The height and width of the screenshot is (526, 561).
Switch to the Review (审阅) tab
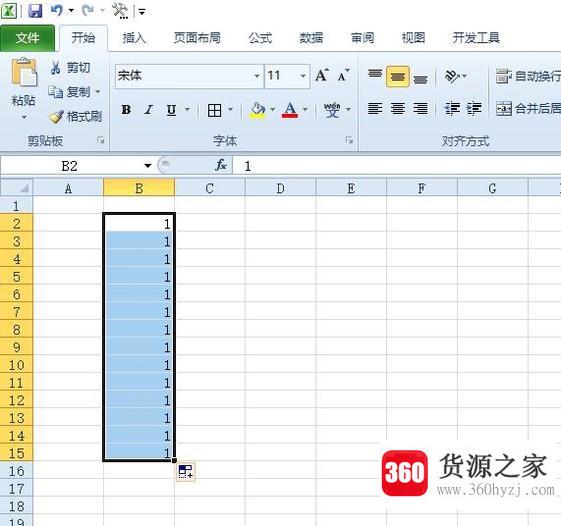click(362, 38)
